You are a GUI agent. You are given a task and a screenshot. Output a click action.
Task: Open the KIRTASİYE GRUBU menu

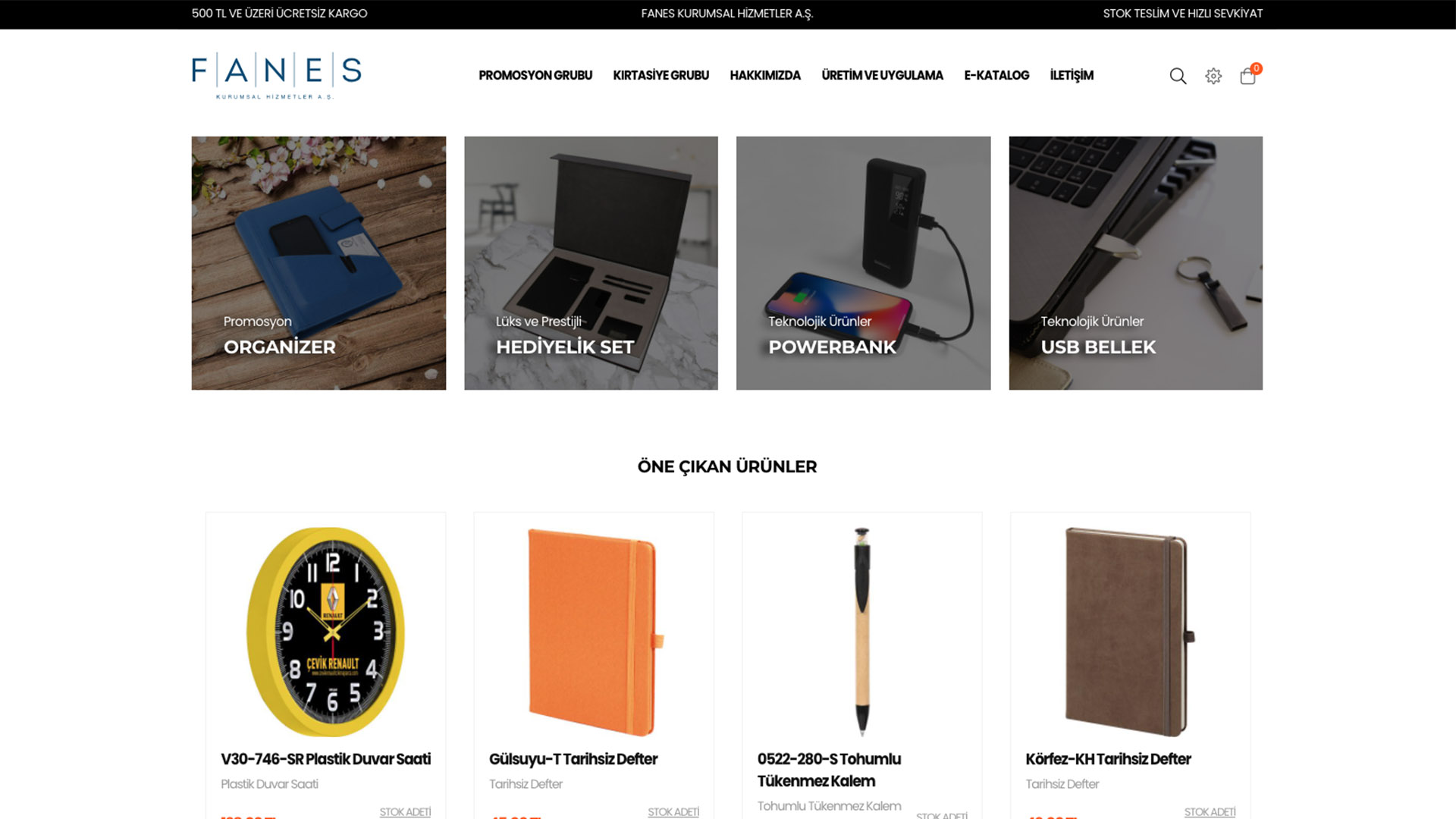[661, 75]
